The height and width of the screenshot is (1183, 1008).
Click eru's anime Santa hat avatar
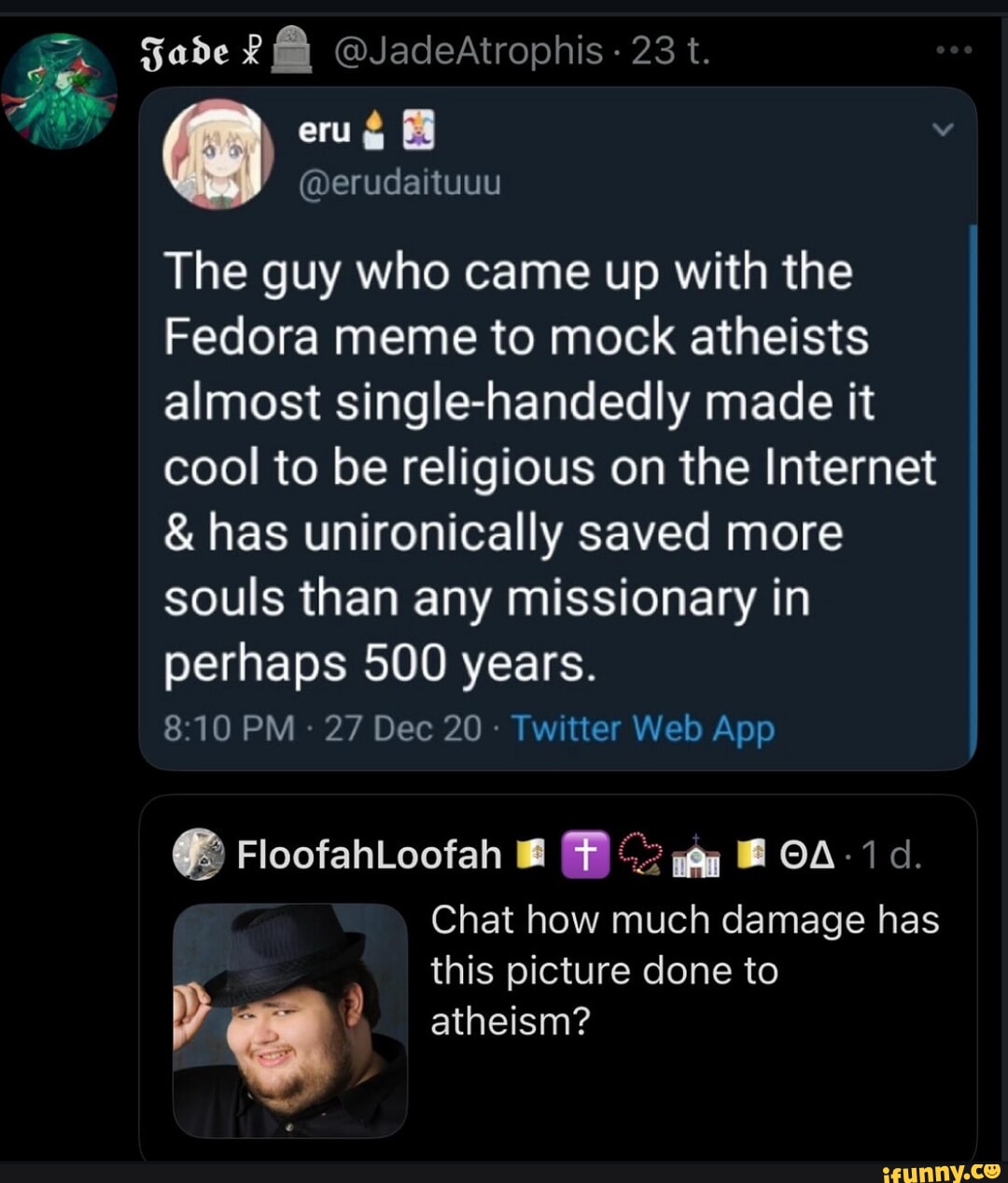[218, 153]
